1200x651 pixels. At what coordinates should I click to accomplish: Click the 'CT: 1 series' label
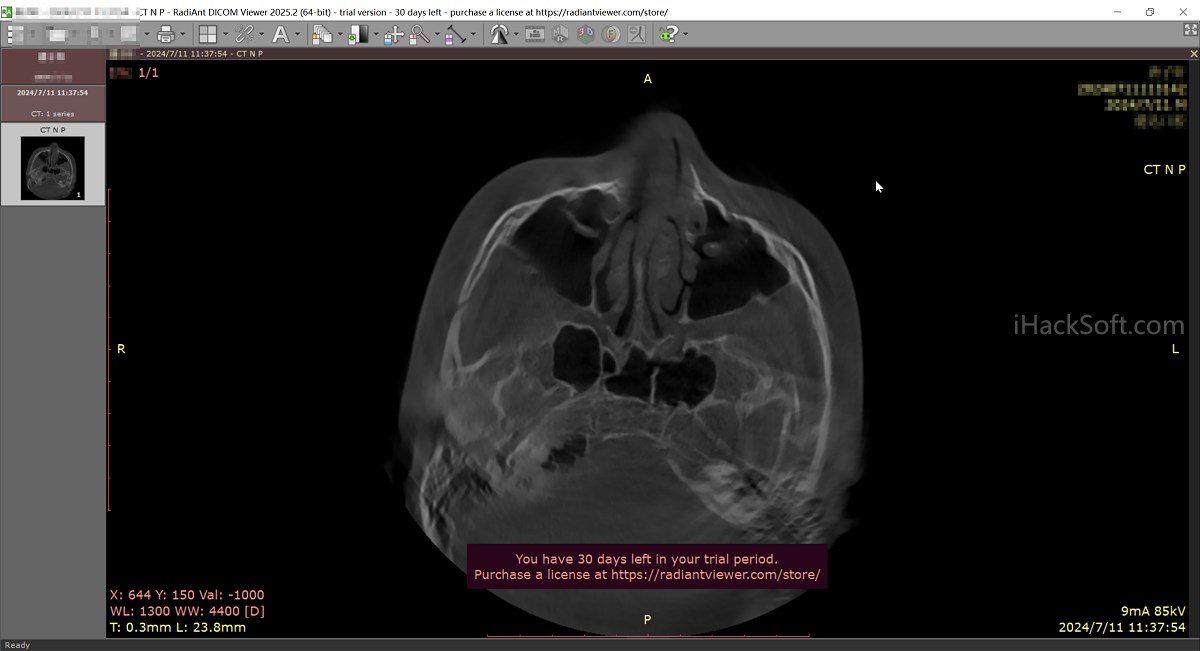coord(52,114)
